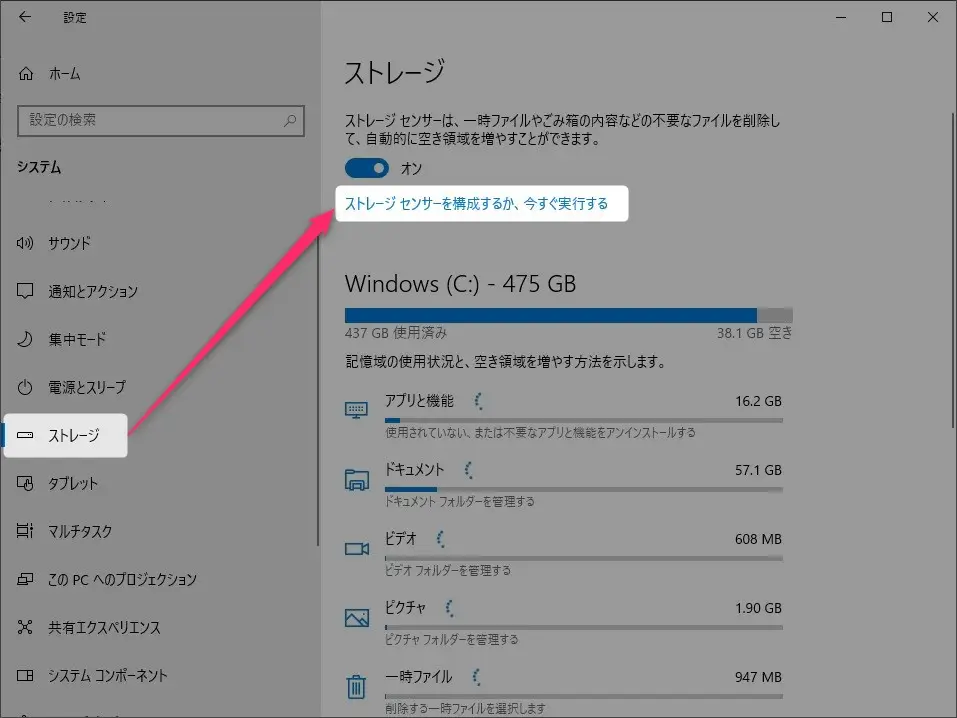957x718 pixels.
Task: Click the システム section heading
Action: [39, 167]
